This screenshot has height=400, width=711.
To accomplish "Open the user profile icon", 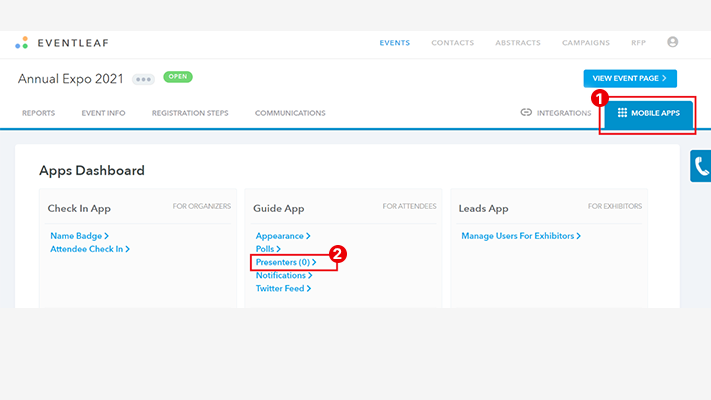I will pos(672,42).
